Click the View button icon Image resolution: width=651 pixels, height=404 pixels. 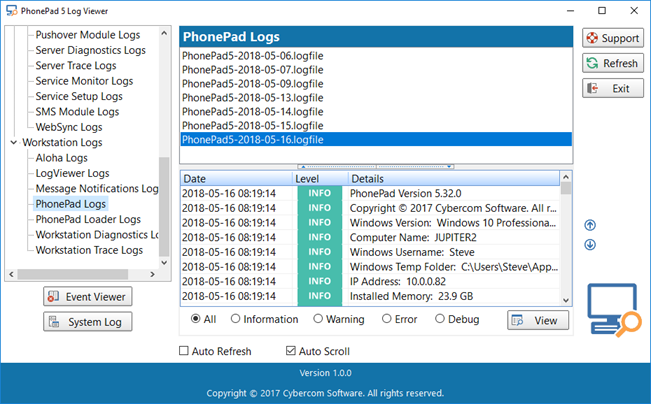click(518, 321)
